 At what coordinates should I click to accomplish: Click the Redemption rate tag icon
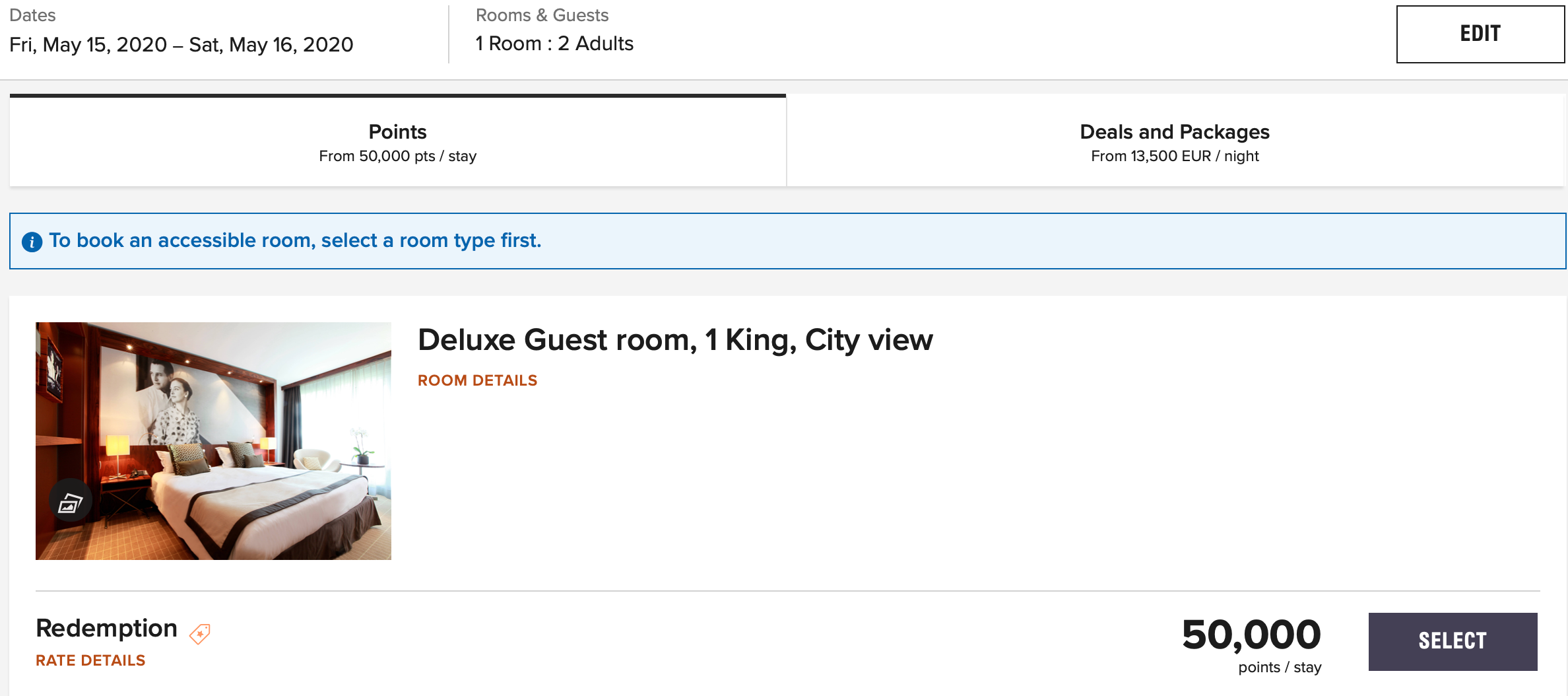[200, 633]
